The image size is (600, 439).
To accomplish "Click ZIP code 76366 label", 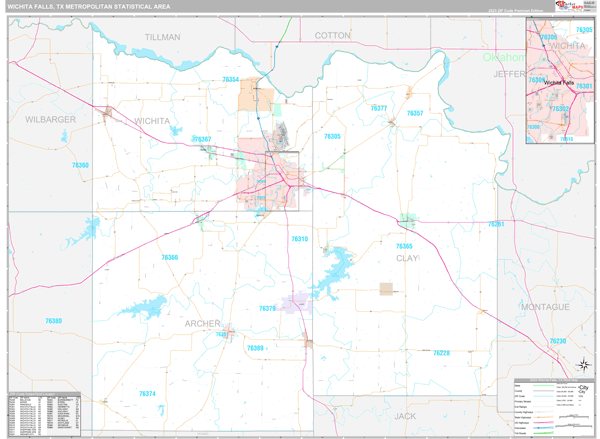I will [x=170, y=258].
